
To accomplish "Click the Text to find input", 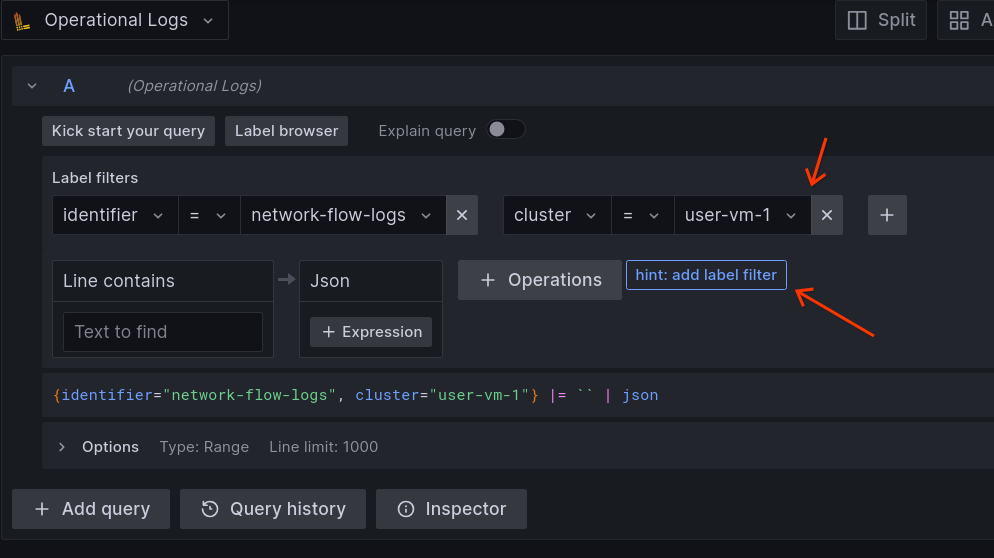I will coord(162,332).
